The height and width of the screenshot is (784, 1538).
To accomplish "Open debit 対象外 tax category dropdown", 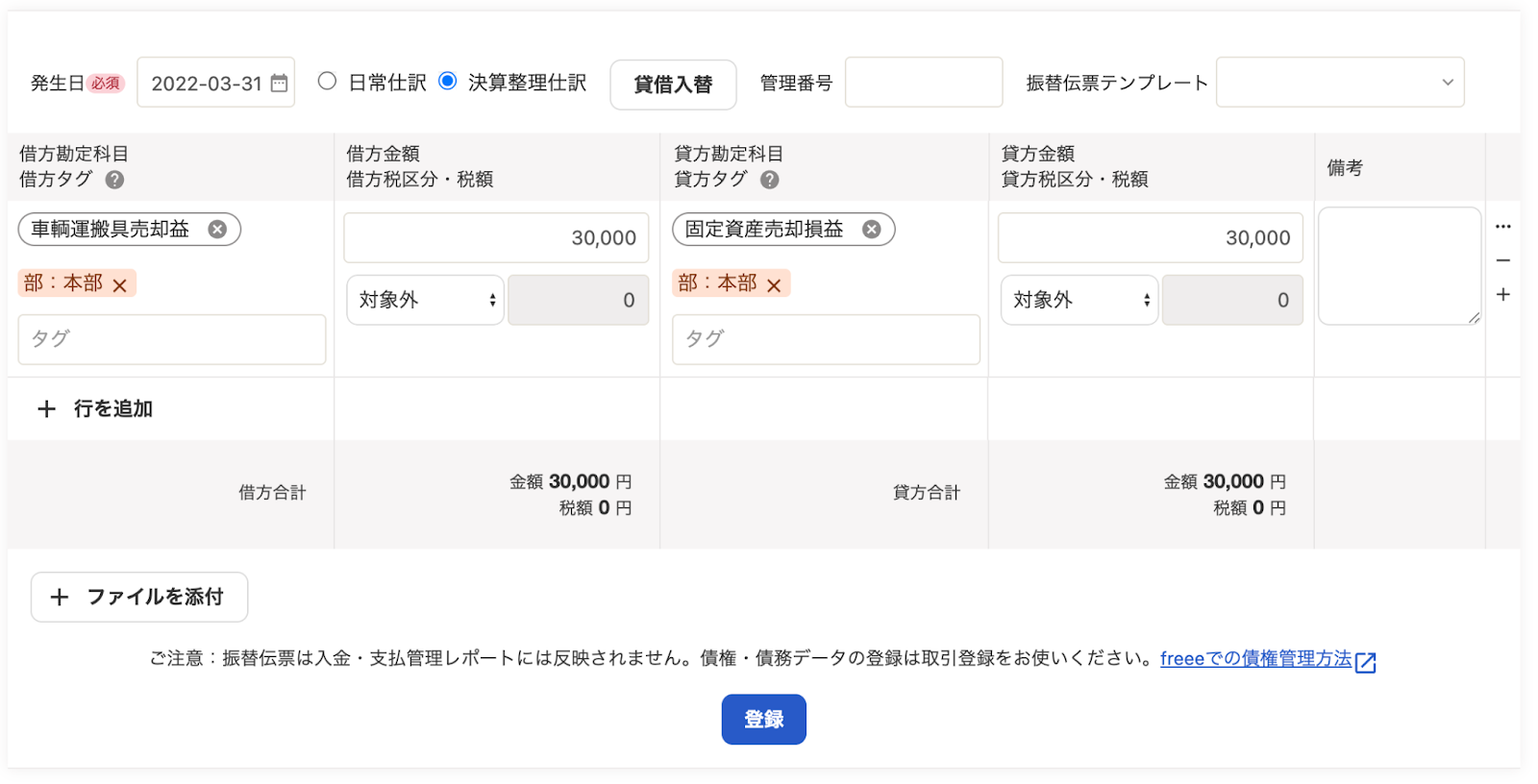I will point(425,300).
